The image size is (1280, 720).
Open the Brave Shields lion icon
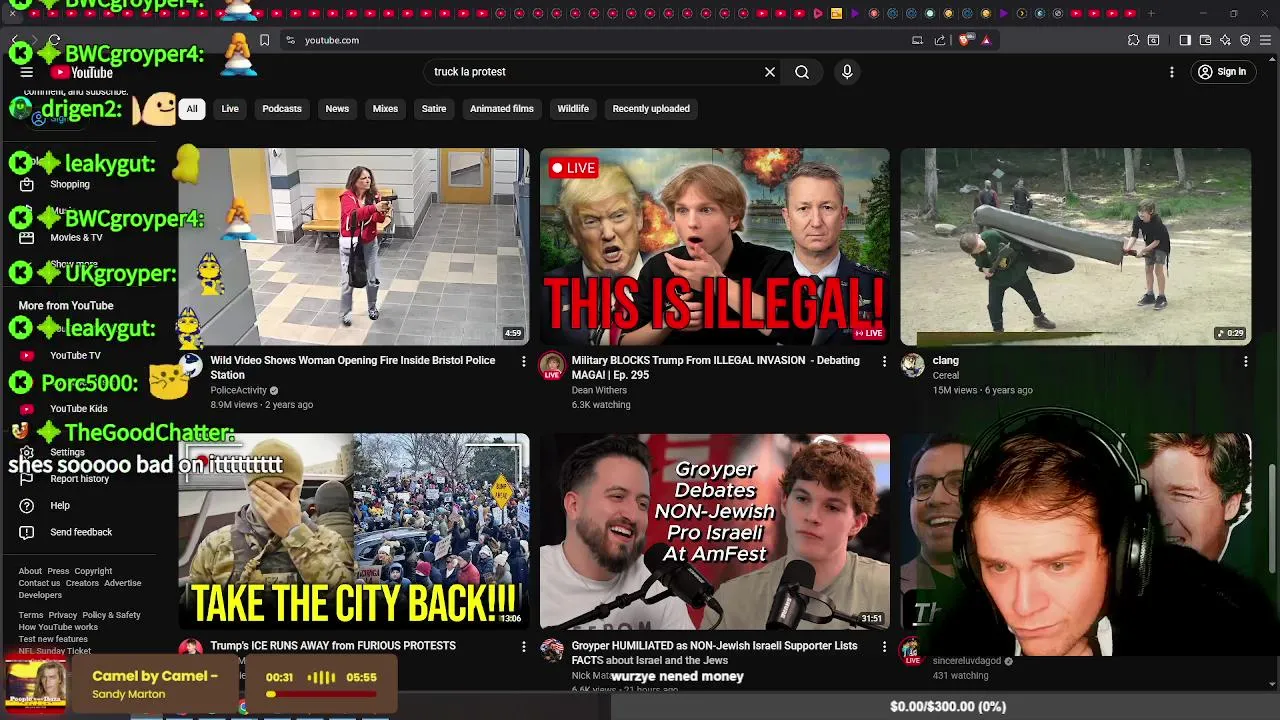[x=965, y=40]
